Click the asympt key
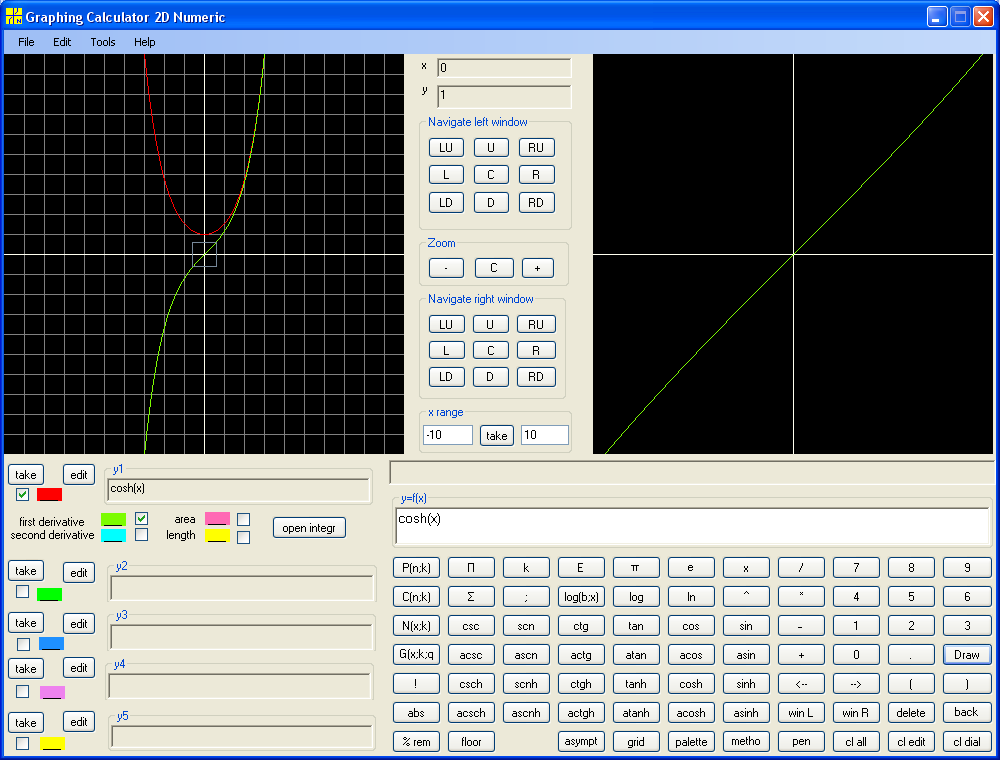 (581, 742)
